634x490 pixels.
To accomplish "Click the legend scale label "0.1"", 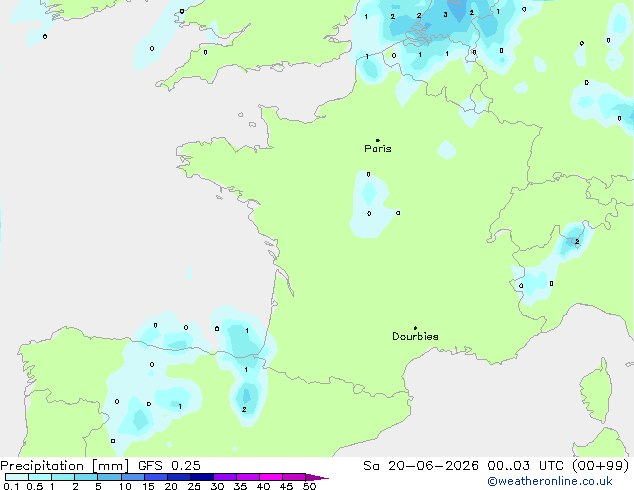I will pyautogui.click(x=11, y=486).
